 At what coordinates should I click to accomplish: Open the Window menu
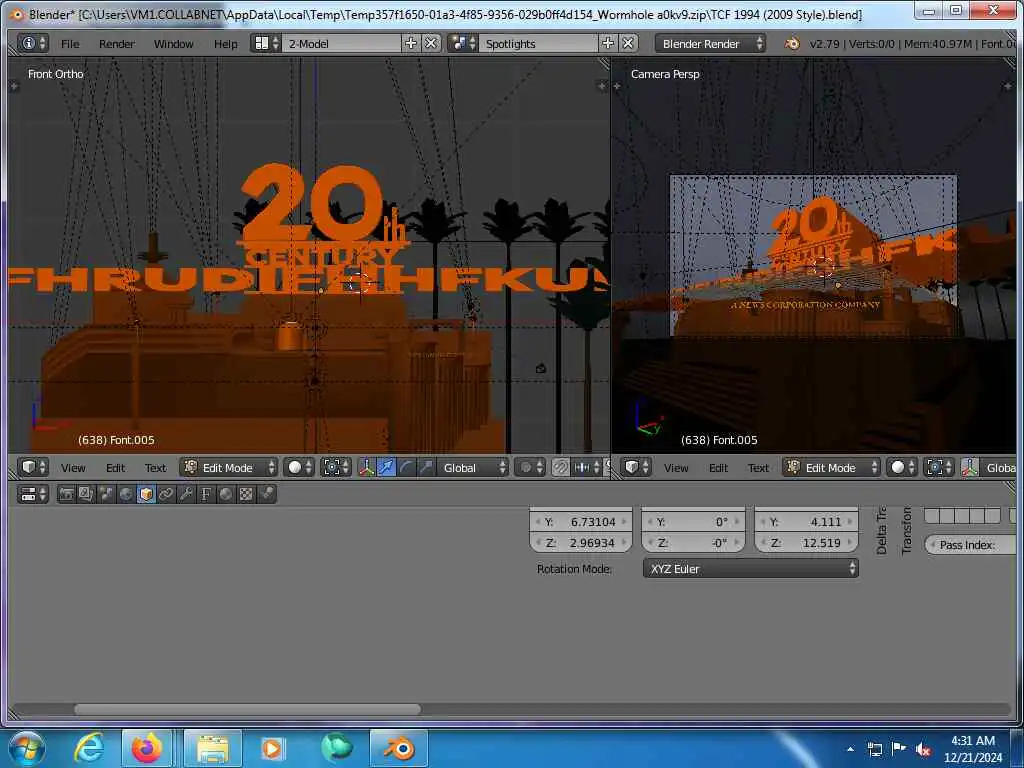coord(174,44)
